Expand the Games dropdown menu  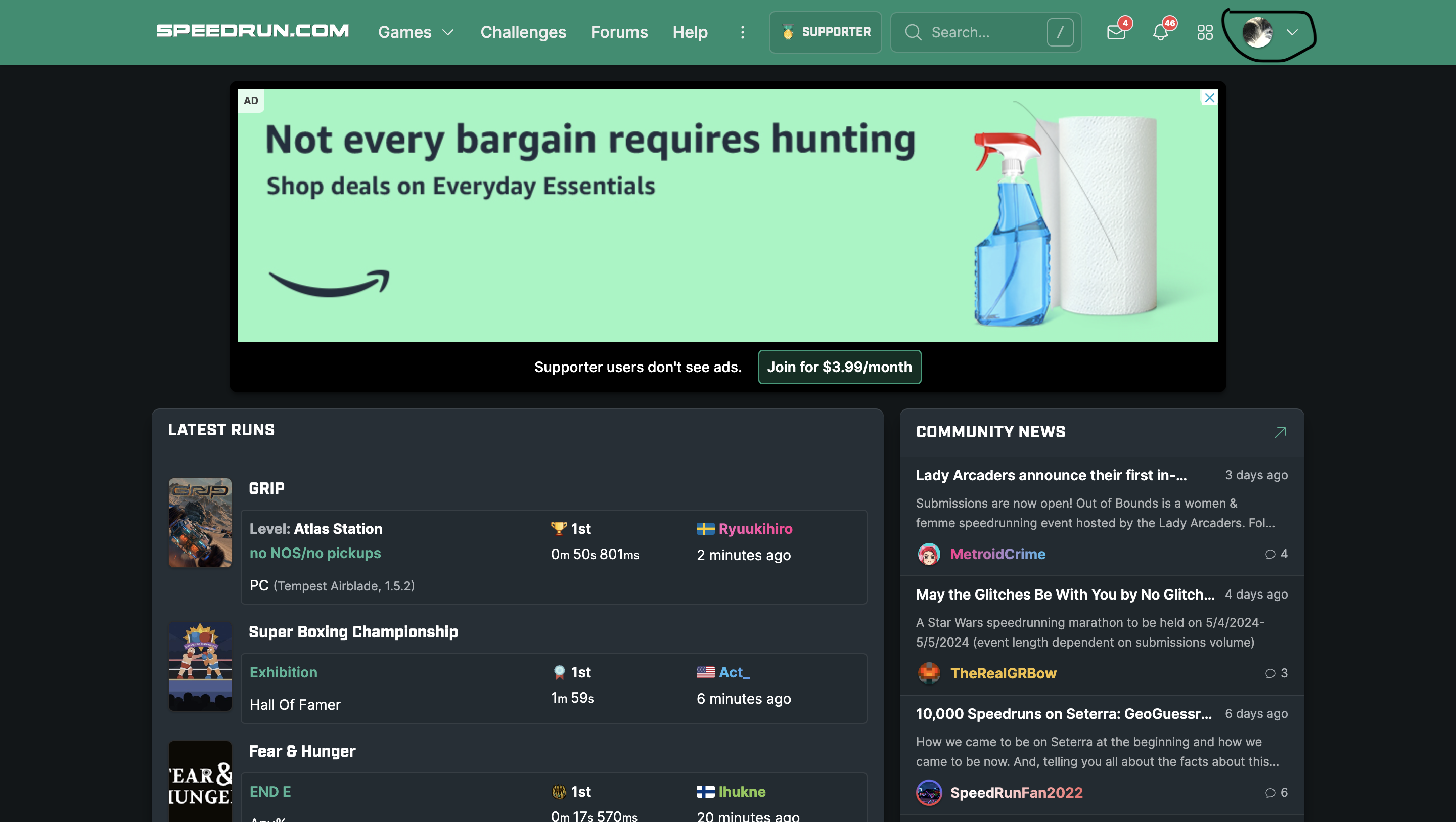[x=416, y=32]
